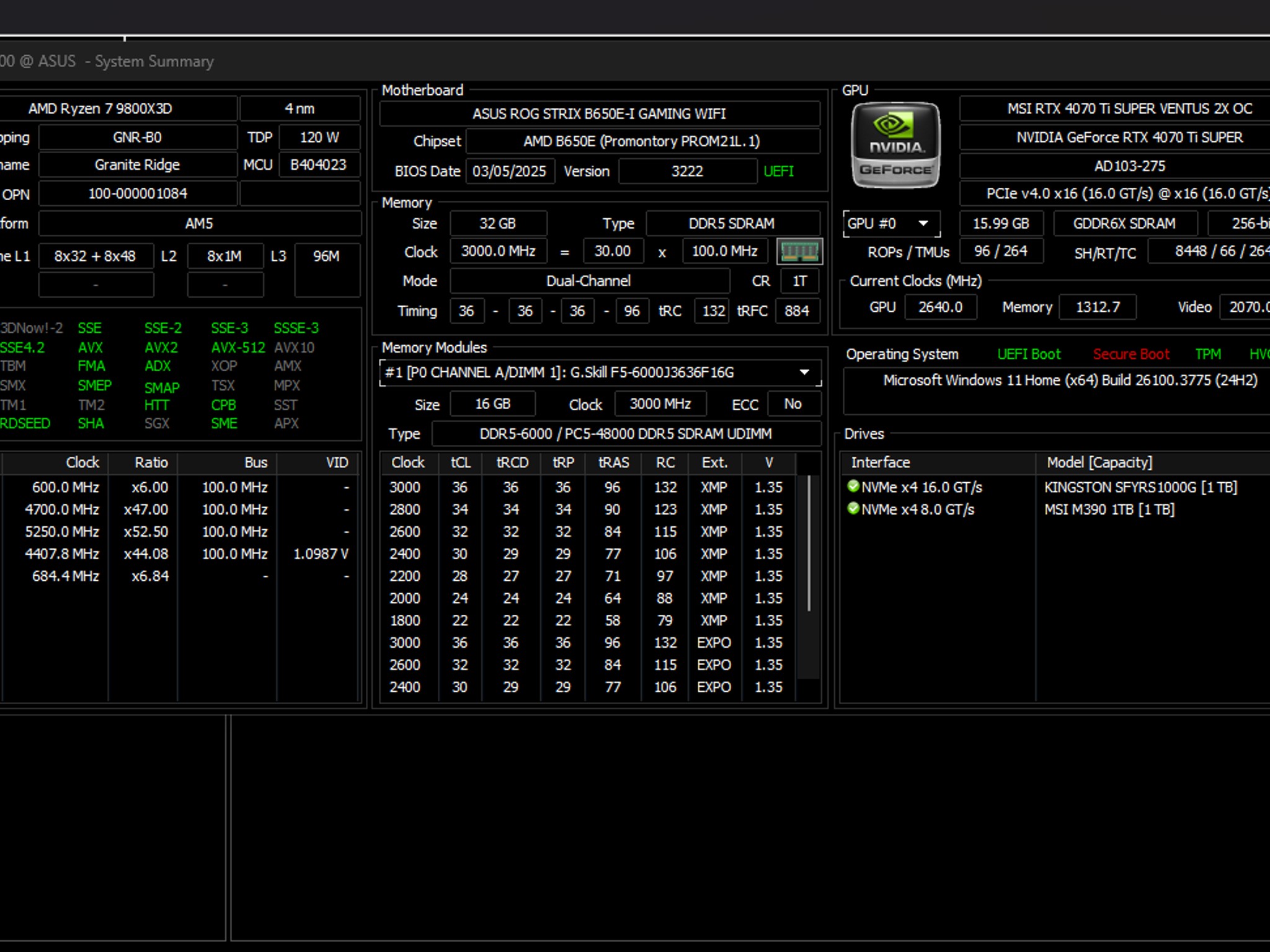Click the TPM status label
Screen dimensions: 1270x952
pyautogui.click(x=1208, y=355)
